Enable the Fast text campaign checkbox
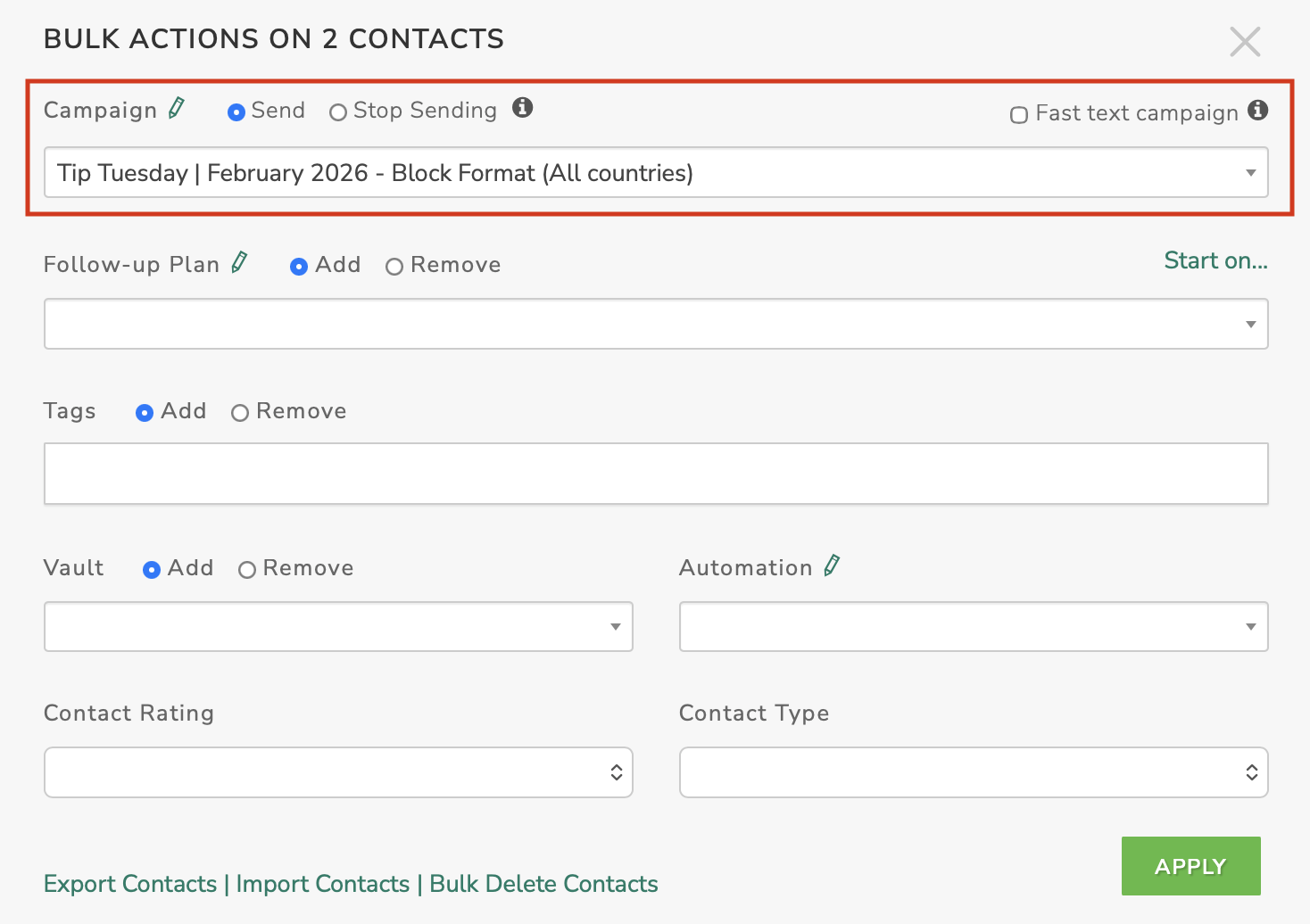 [x=1018, y=115]
